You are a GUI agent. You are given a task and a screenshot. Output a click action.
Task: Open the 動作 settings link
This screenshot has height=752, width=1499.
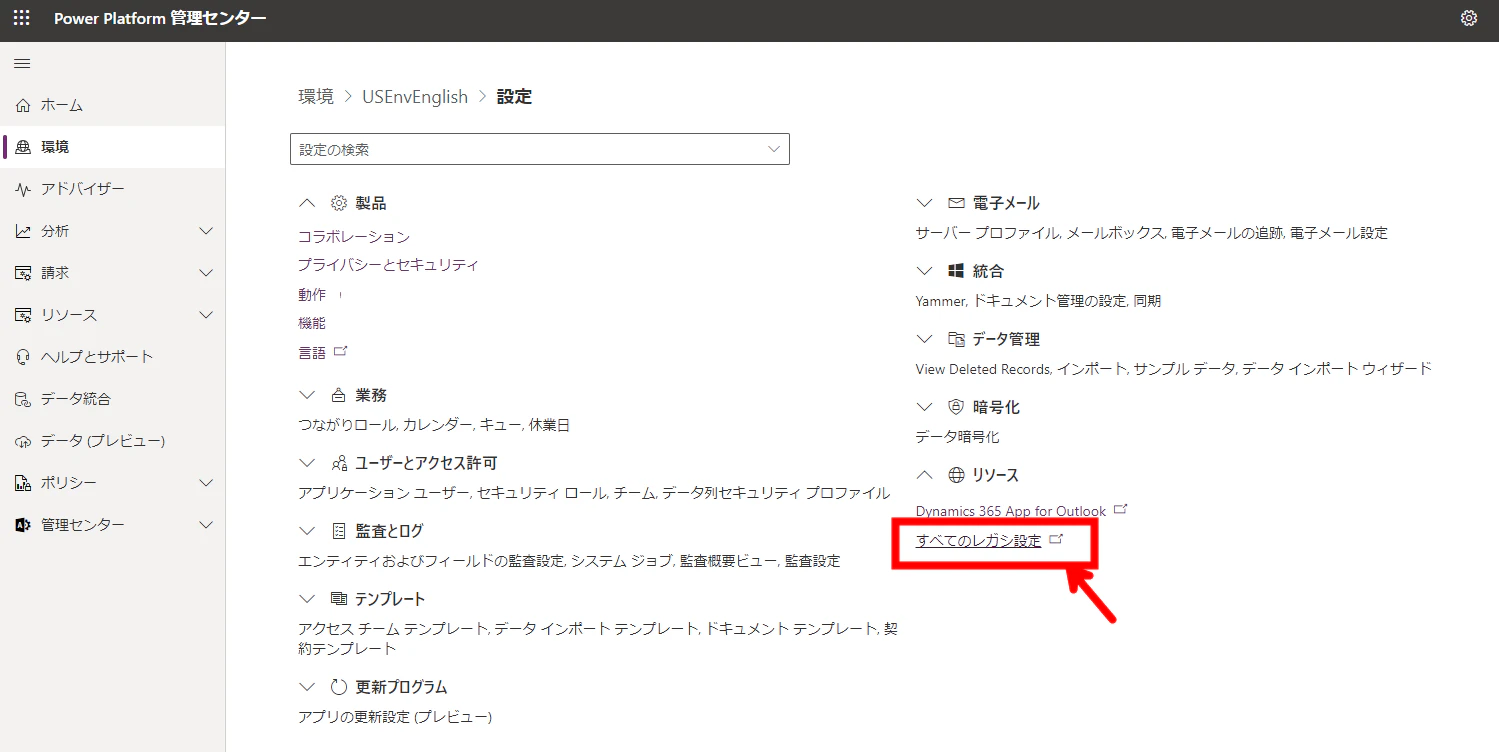click(x=312, y=295)
